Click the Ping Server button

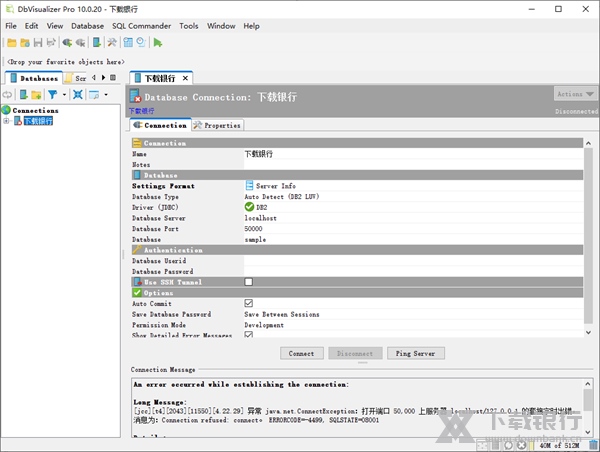[x=415, y=353]
